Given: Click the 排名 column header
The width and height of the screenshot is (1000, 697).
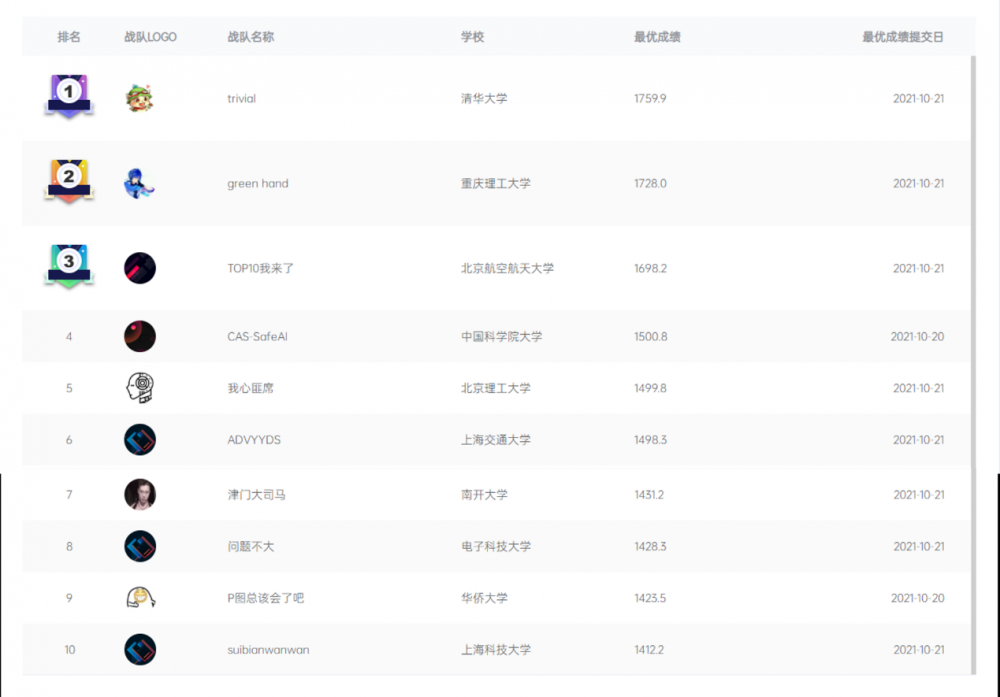Looking at the screenshot, I should point(69,37).
